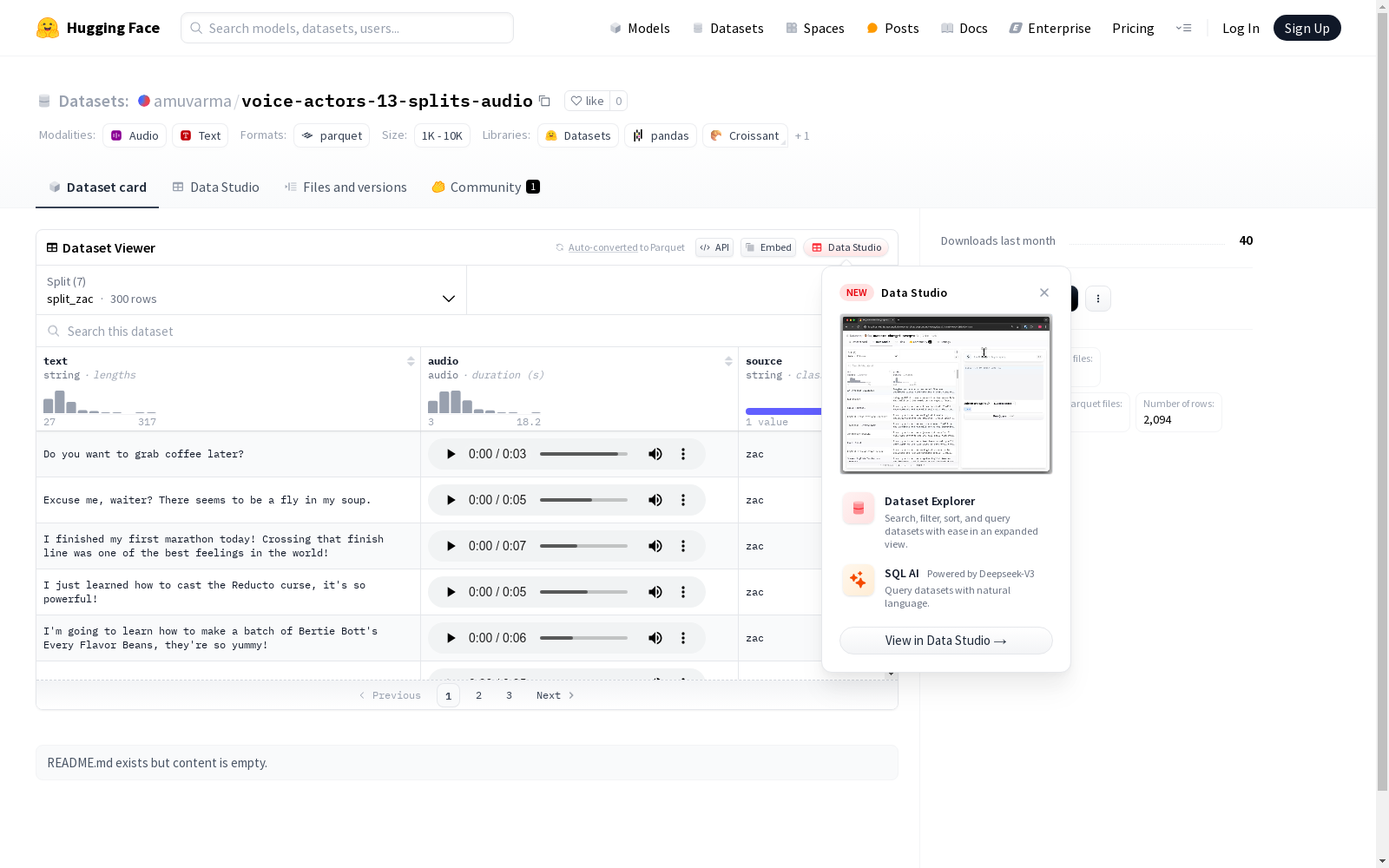1389x868 pixels.
Task: Open more options for 'first marathon' audio
Action: click(x=683, y=546)
